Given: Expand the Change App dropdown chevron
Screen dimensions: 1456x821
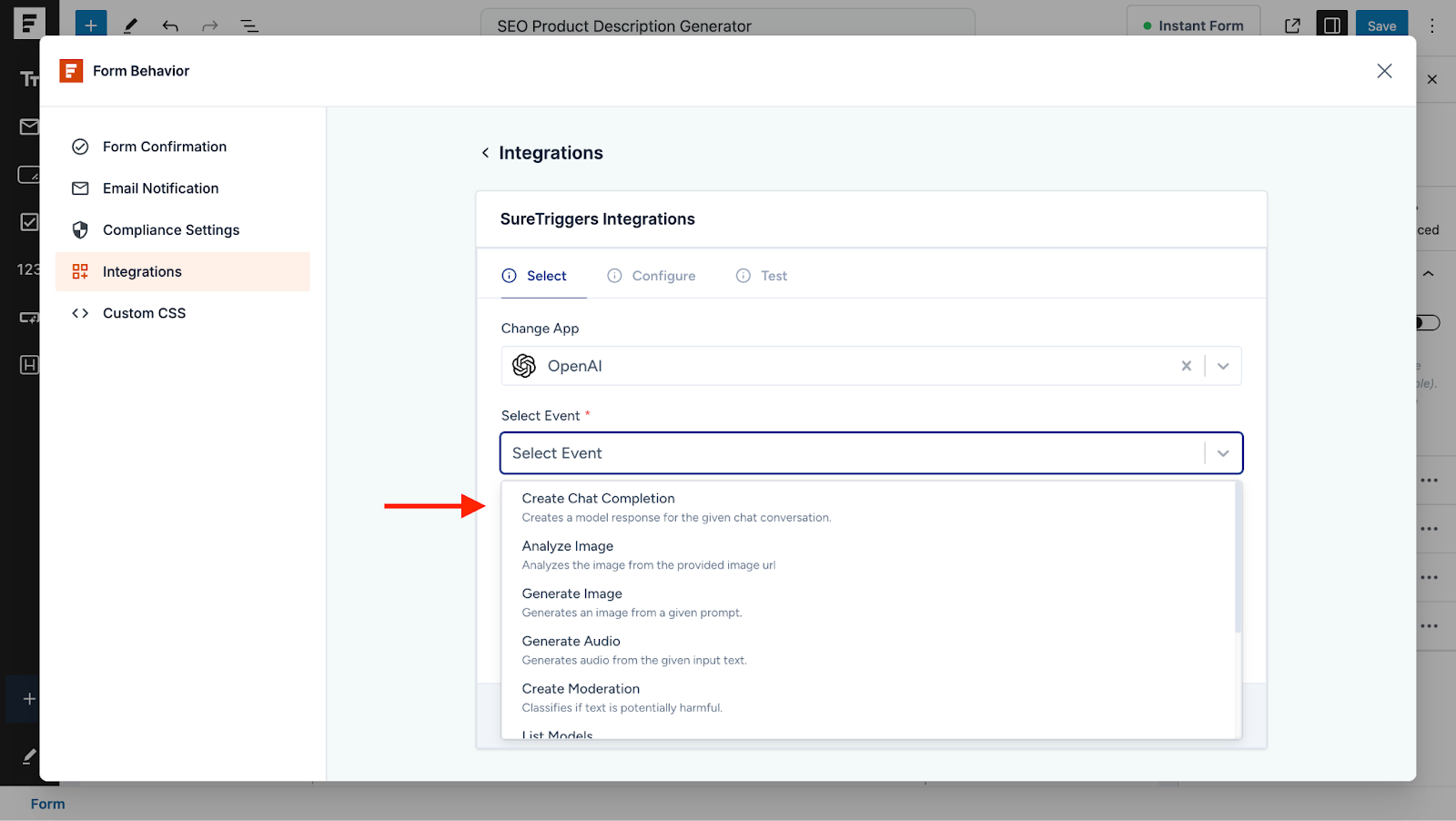Looking at the screenshot, I should pyautogui.click(x=1223, y=365).
